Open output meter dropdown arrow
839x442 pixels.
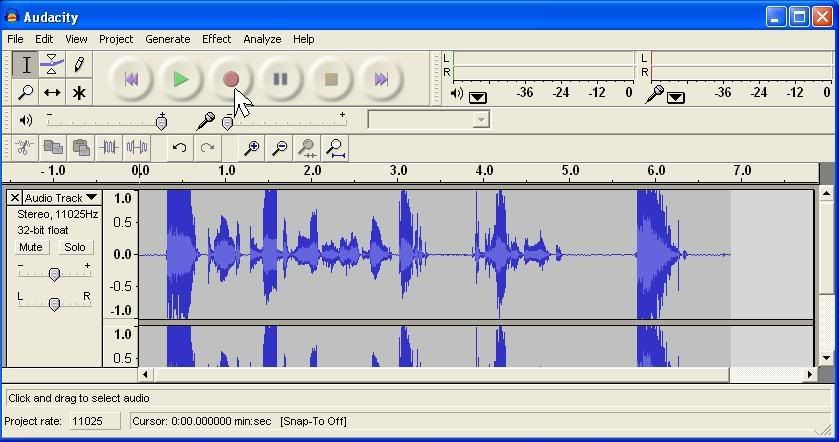478,97
